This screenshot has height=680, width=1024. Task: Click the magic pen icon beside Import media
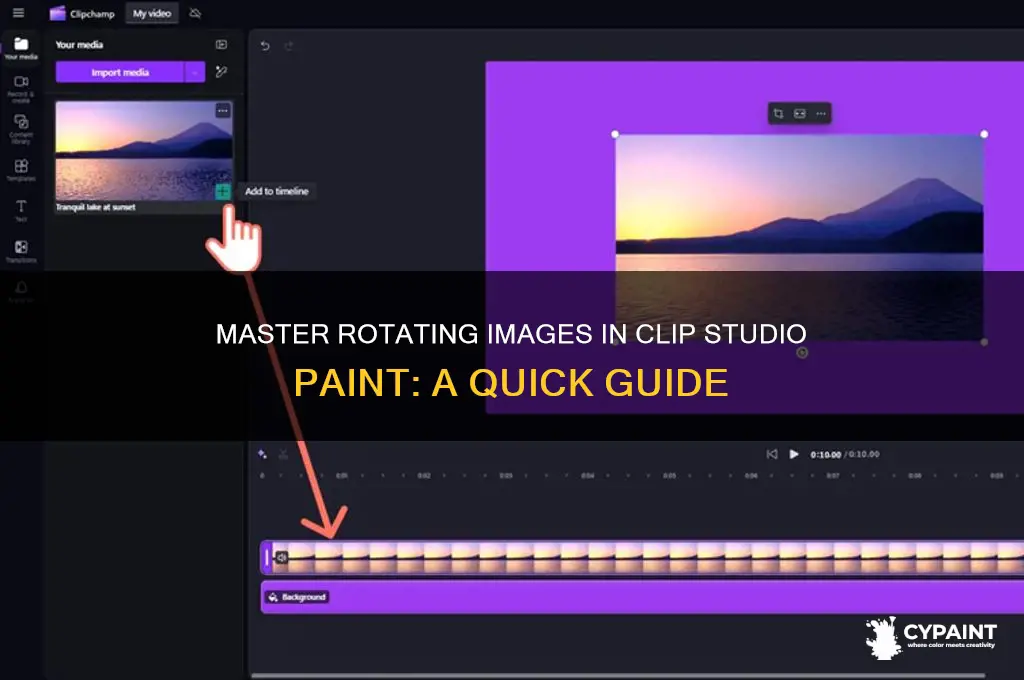[221, 72]
